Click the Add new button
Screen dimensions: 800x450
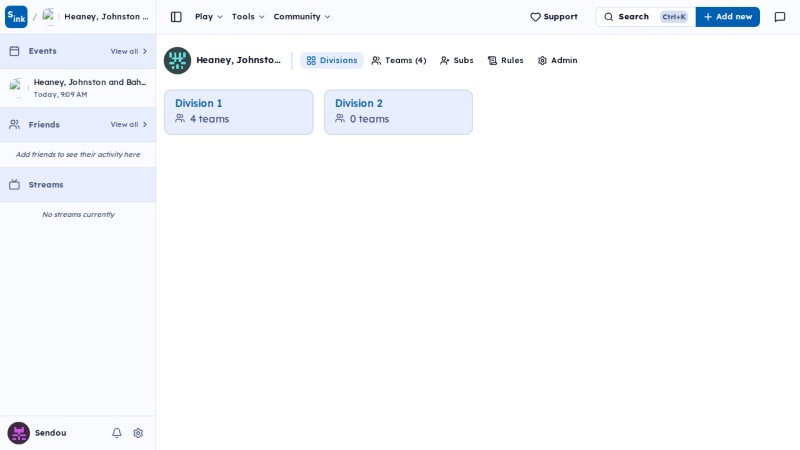pos(728,17)
